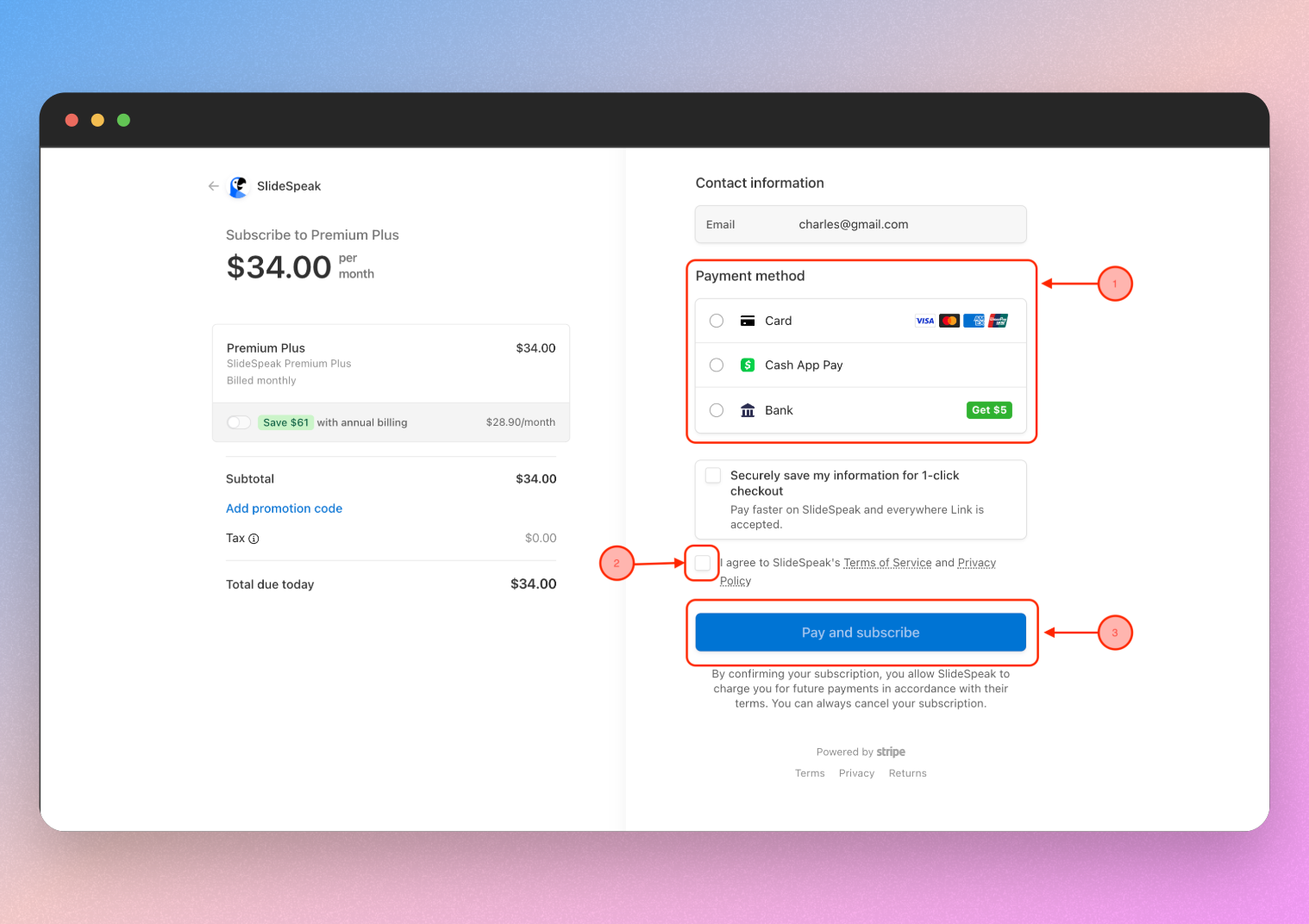The width and height of the screenshot is (1309, 924).
Task: Click the Terms footer link
Action: point(810,773)
